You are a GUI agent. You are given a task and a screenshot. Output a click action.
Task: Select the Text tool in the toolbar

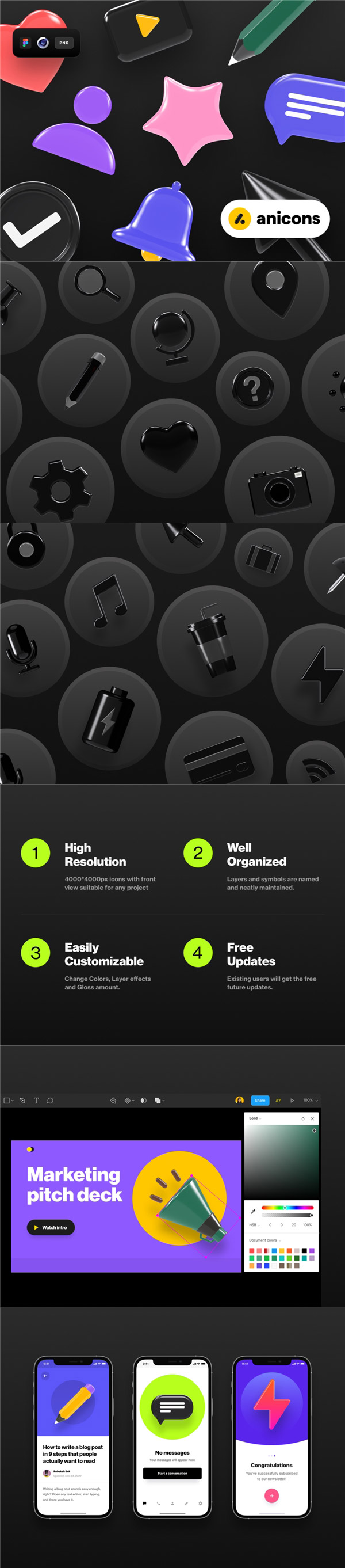(x=36, y=1100)
